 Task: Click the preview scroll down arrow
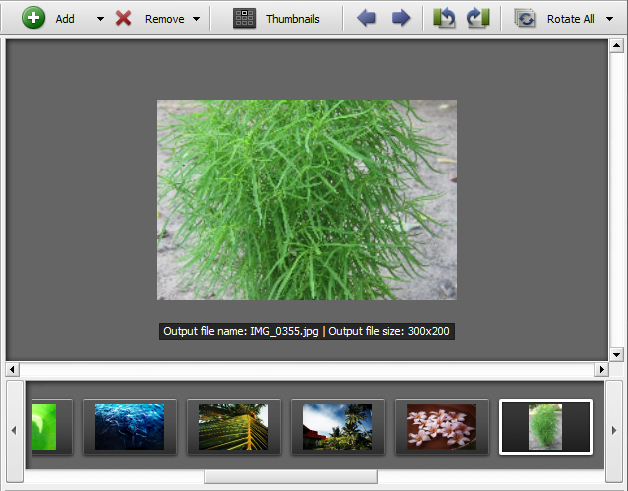click(616, 354)
